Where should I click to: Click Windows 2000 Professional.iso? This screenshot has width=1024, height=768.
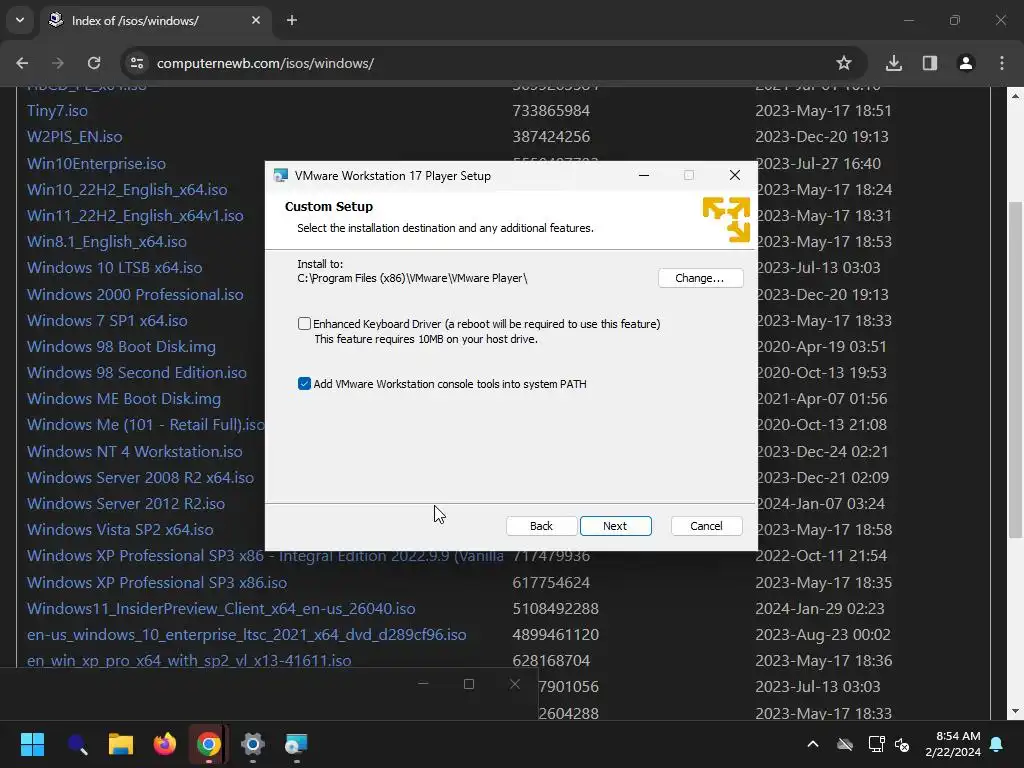click(135, 295)
